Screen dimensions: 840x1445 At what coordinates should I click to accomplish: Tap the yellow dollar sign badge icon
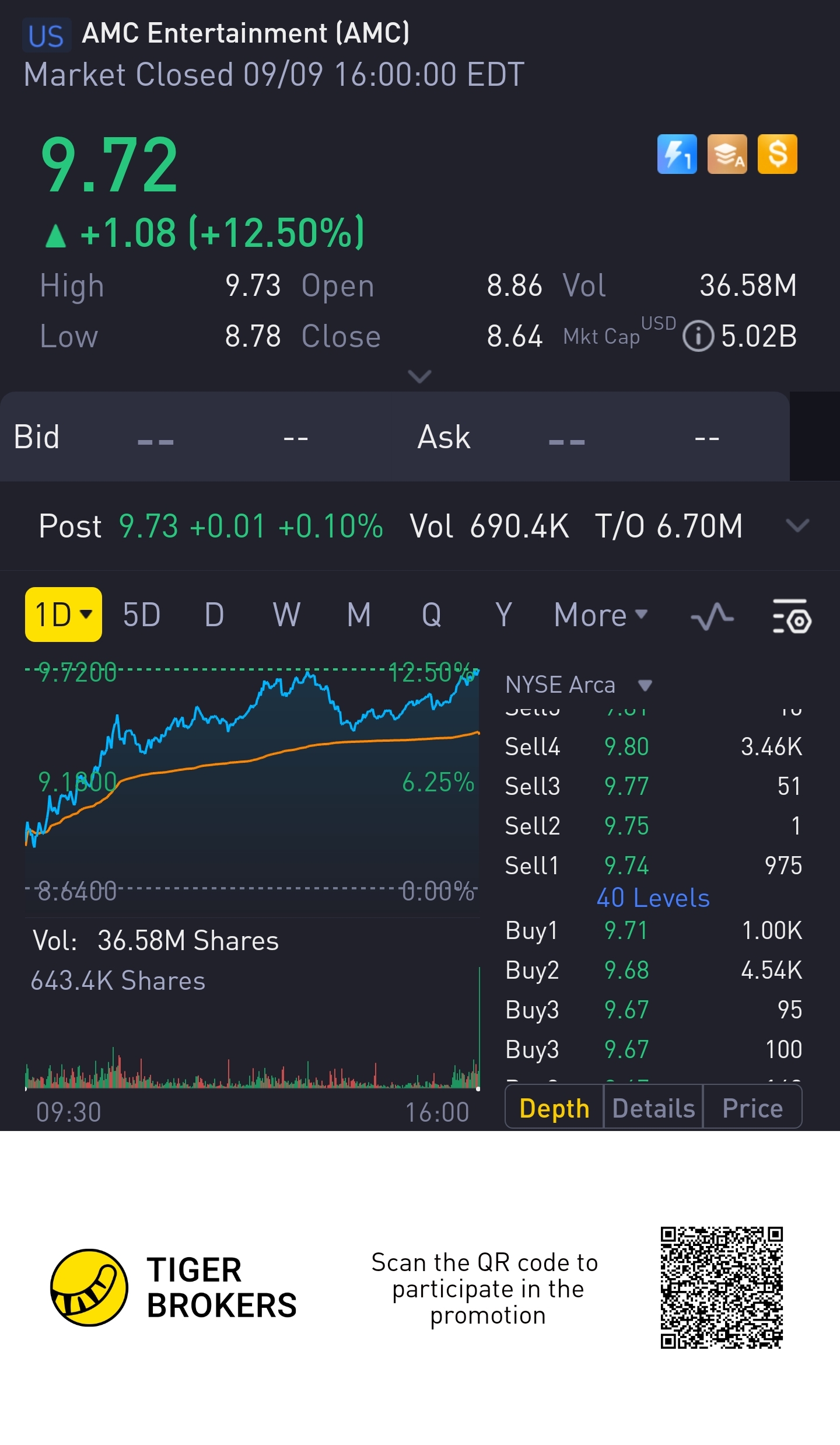pyautogui.click(x=777, y=154)
